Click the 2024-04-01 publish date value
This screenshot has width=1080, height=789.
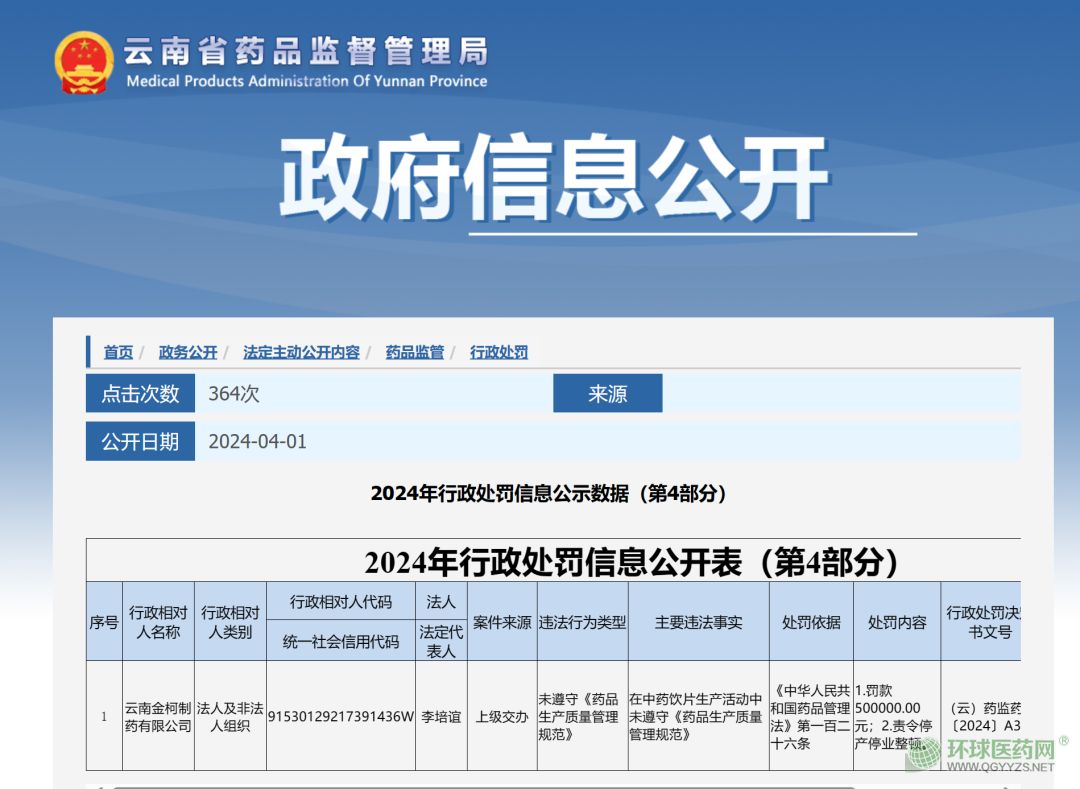(x=257, y=441)
